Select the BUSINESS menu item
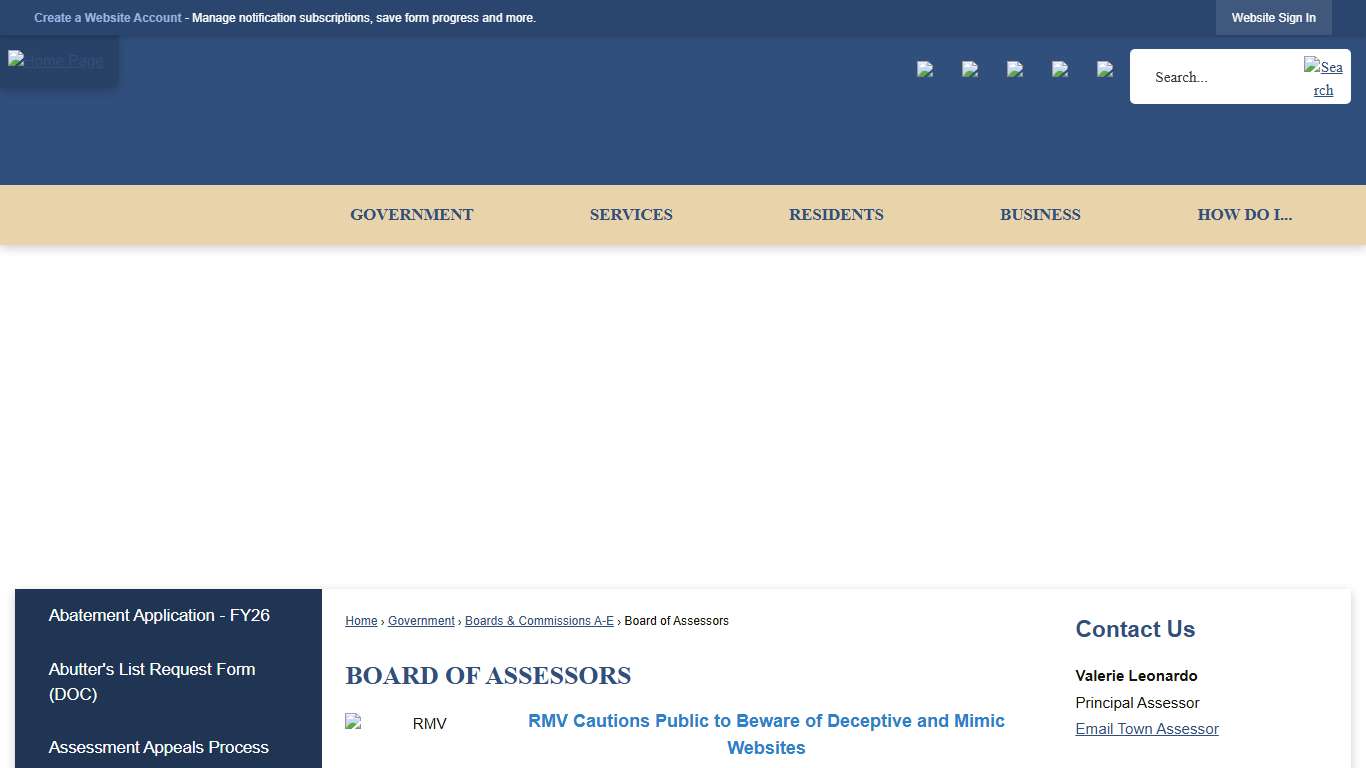1366x768 pixels. (x=1040, y=214)
